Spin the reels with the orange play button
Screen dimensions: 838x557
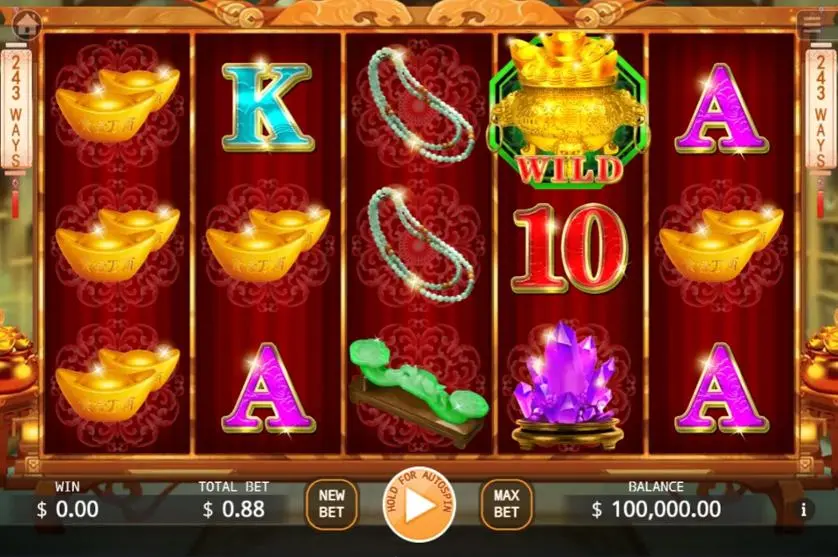click(420, 504)
